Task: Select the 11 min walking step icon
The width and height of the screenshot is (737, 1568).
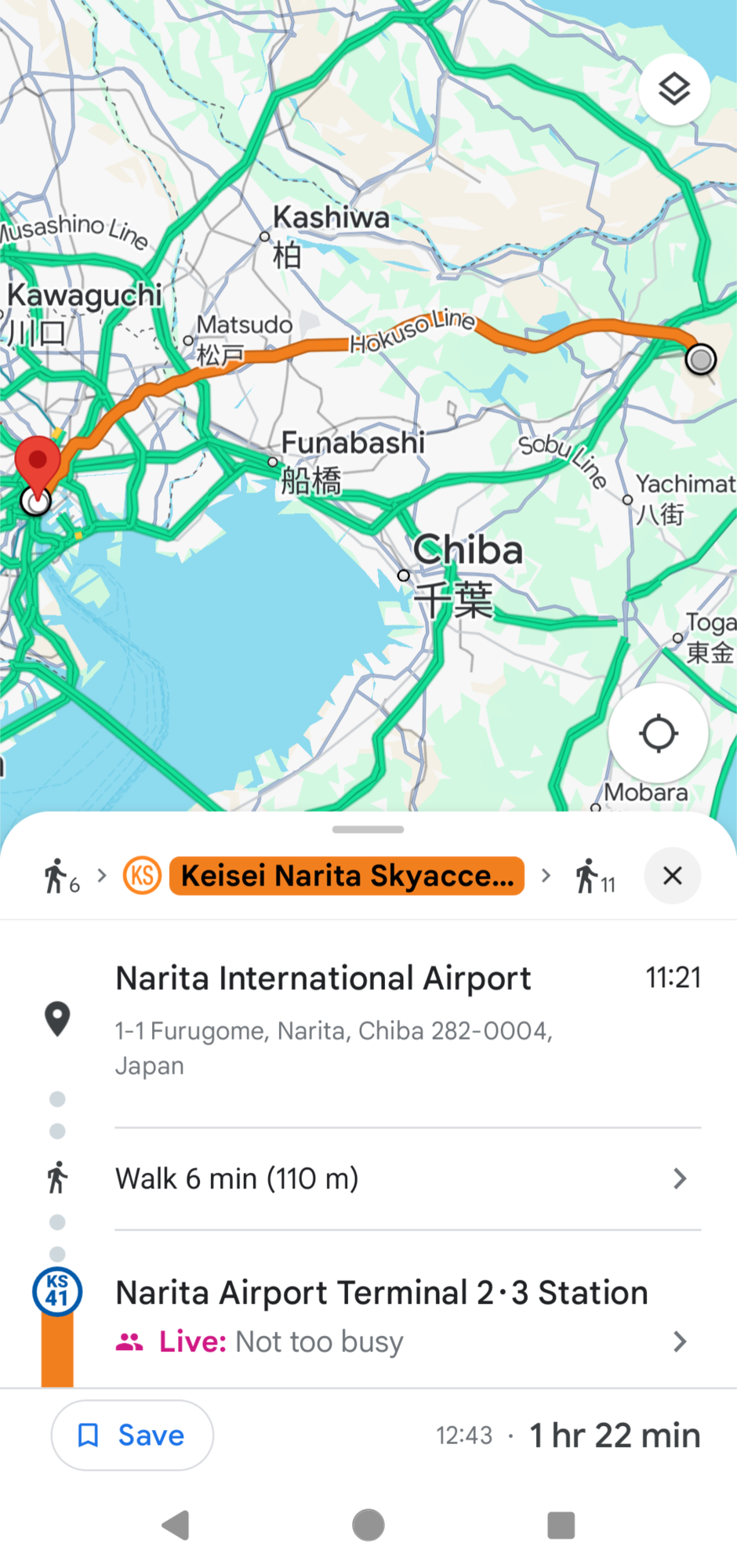Action: (x=595, y=877)
